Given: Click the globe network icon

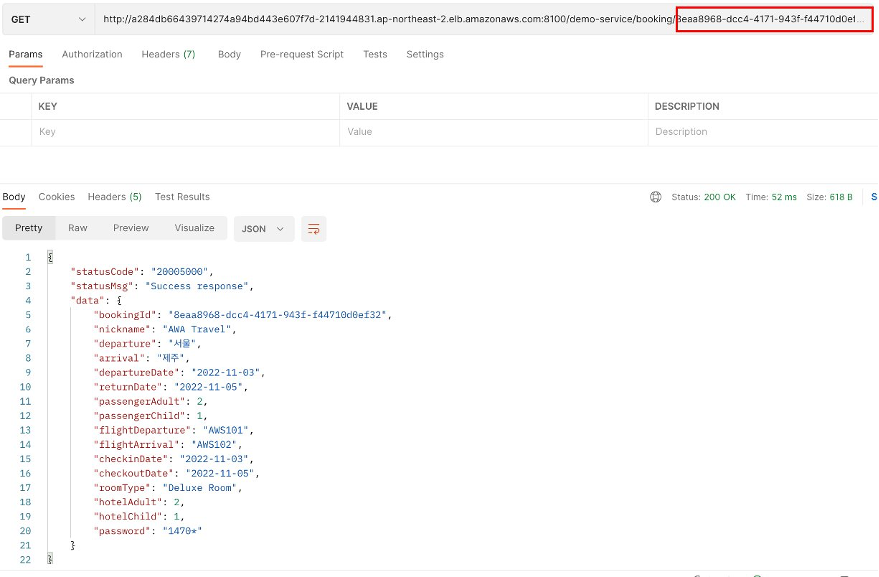Looking at the screenshot, I should [655, 197].
